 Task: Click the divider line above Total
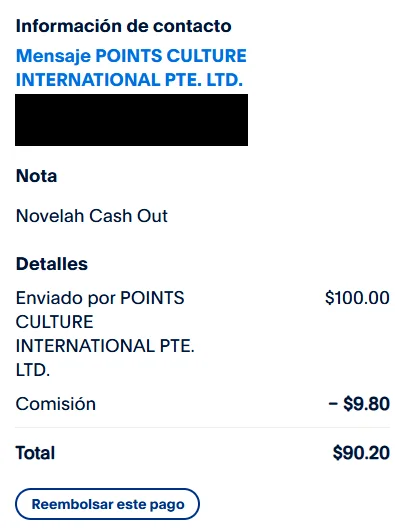pos(202,428)
